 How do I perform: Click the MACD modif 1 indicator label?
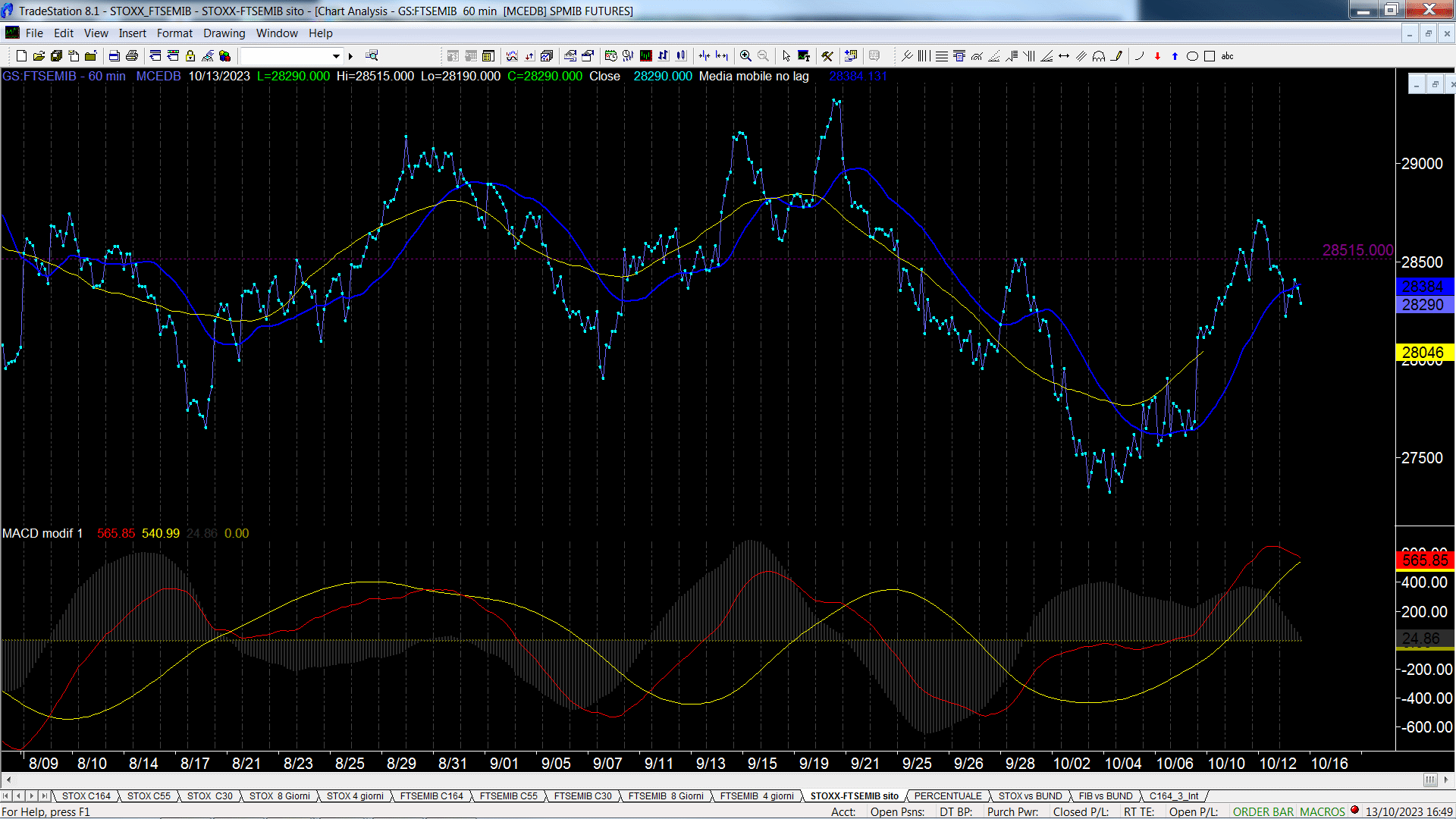(x=42, y=534)
